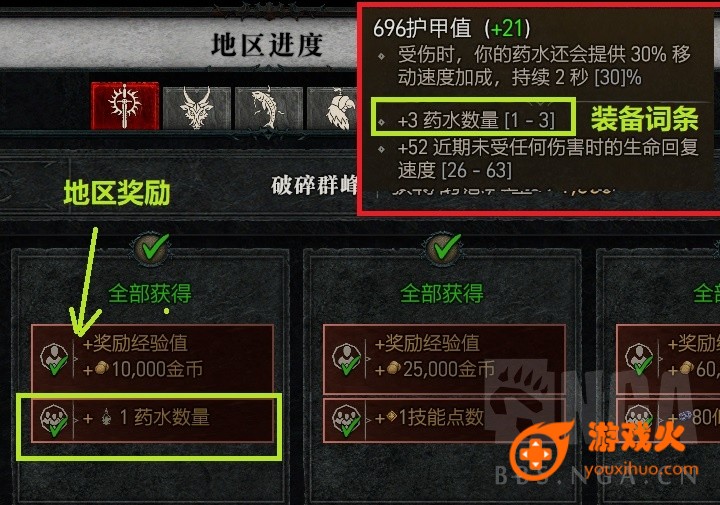
Task: Select the horned demon skull region tab
Action: pos(197,108)
